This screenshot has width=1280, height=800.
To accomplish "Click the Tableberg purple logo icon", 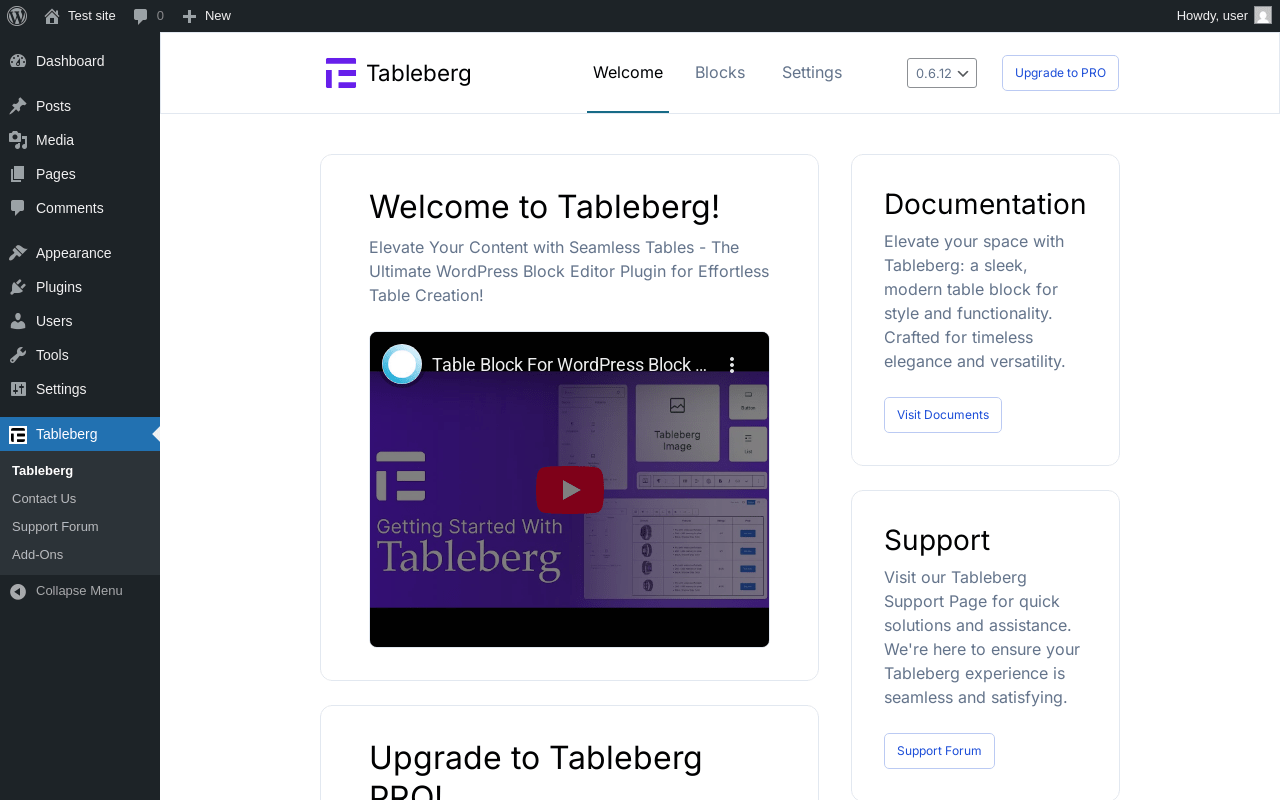I will tap(341, 73).
